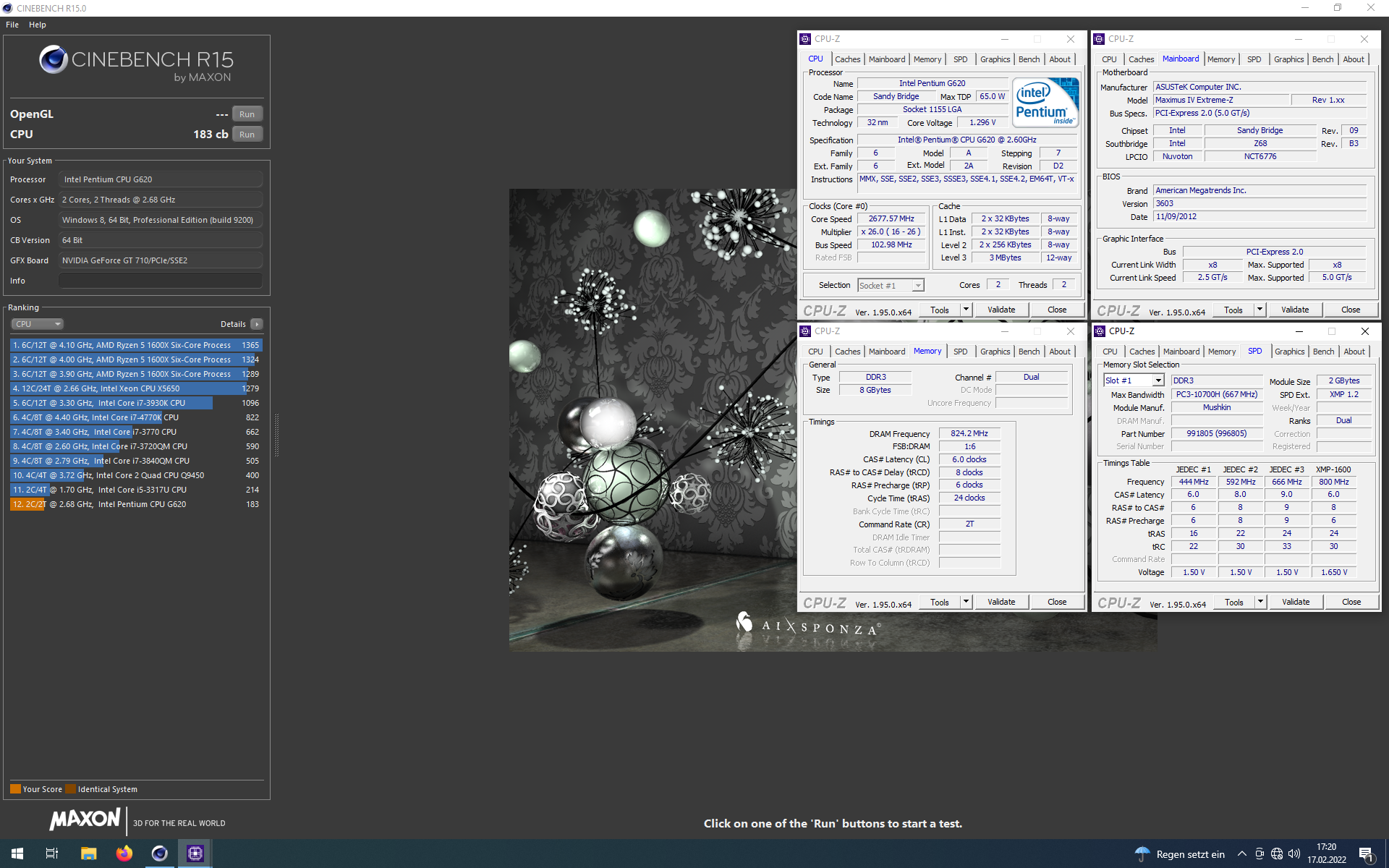Show hidden system tray icons

(1242, 854)
